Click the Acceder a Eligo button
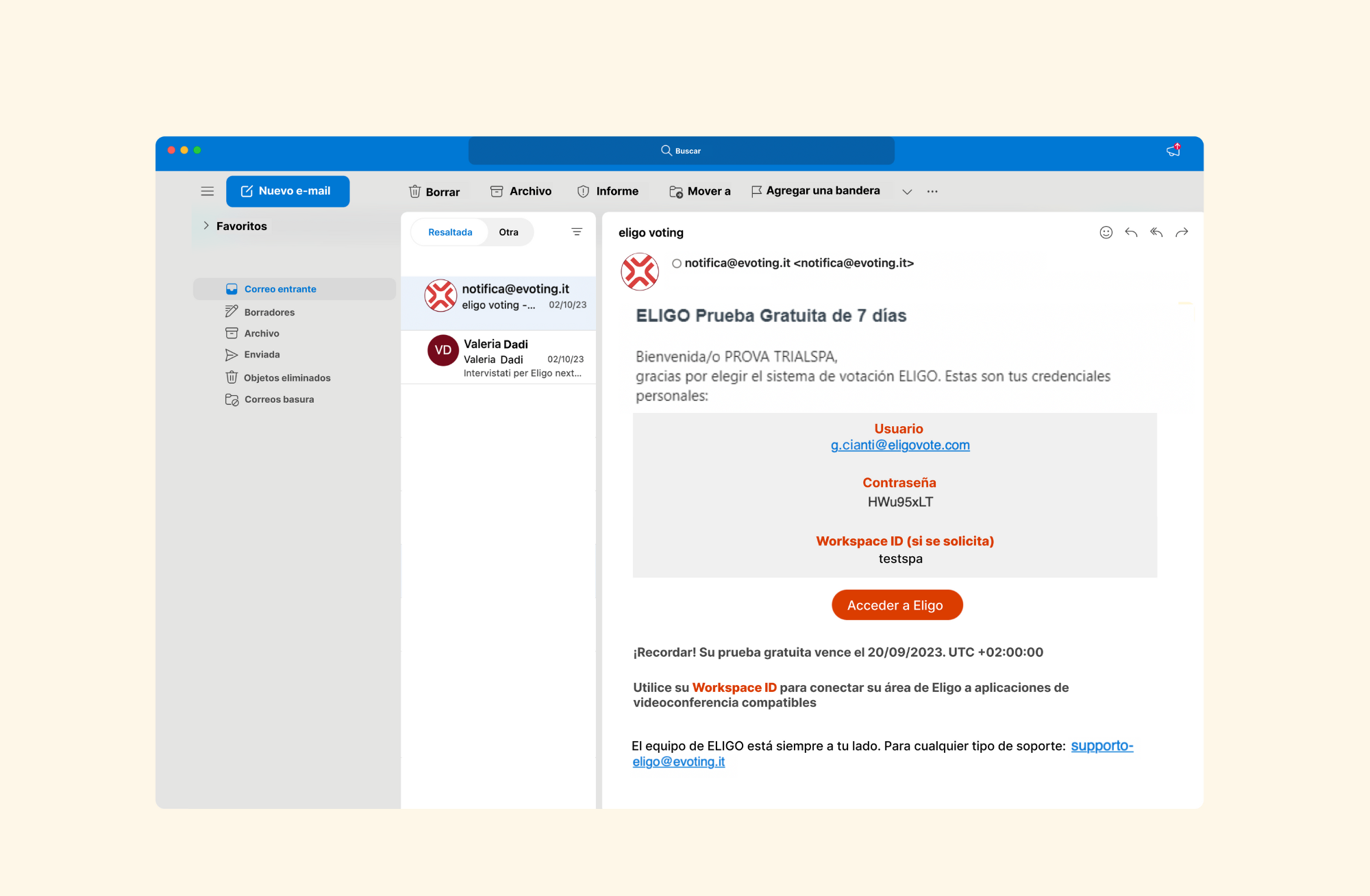This screenshot has width=1370, height=896. [x=897, y=605]
